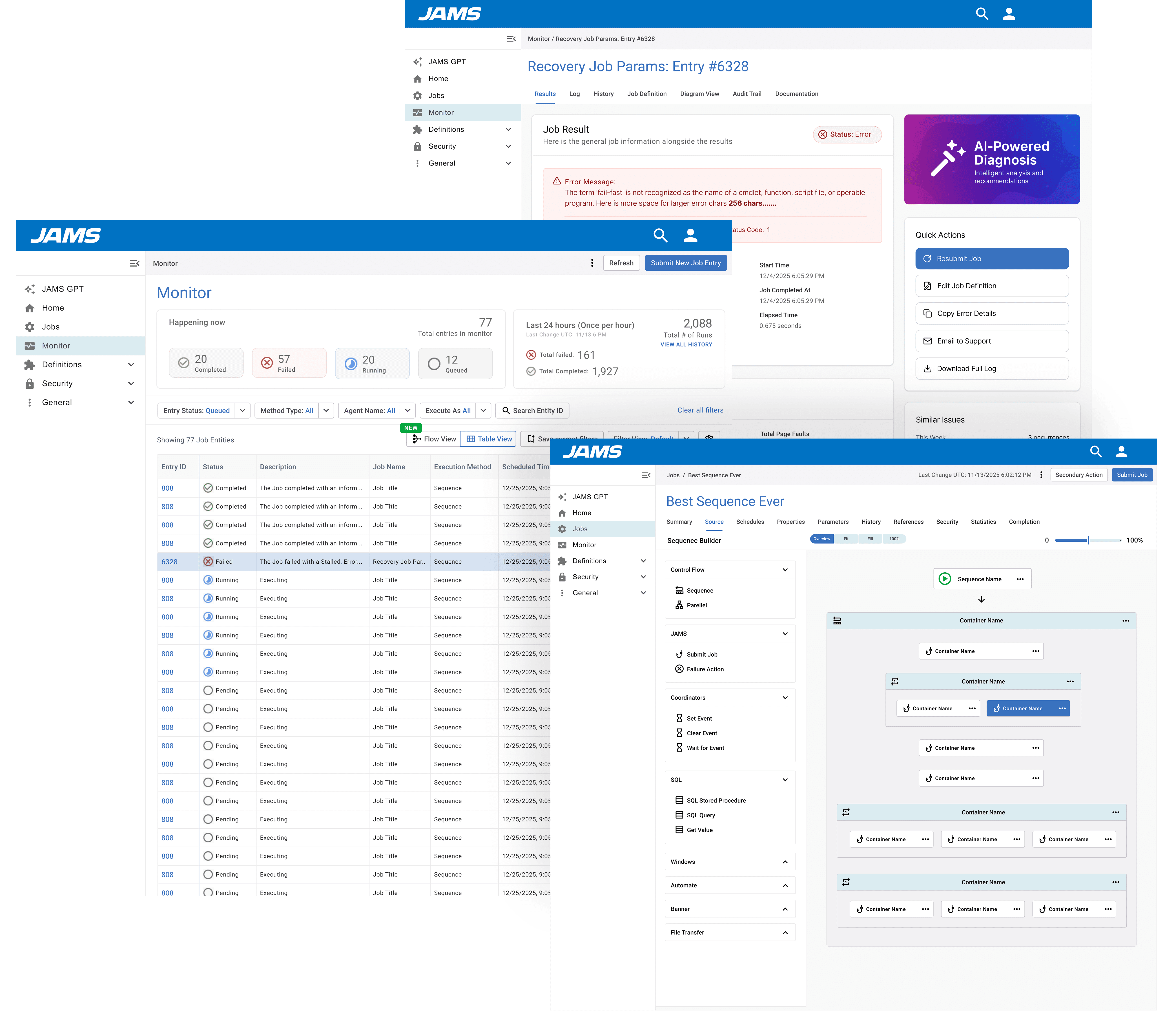The height and width of the screenshot is (1030, 1176).
Task: Switch to the Diagram View tab
Action: (x=699, y=94)
